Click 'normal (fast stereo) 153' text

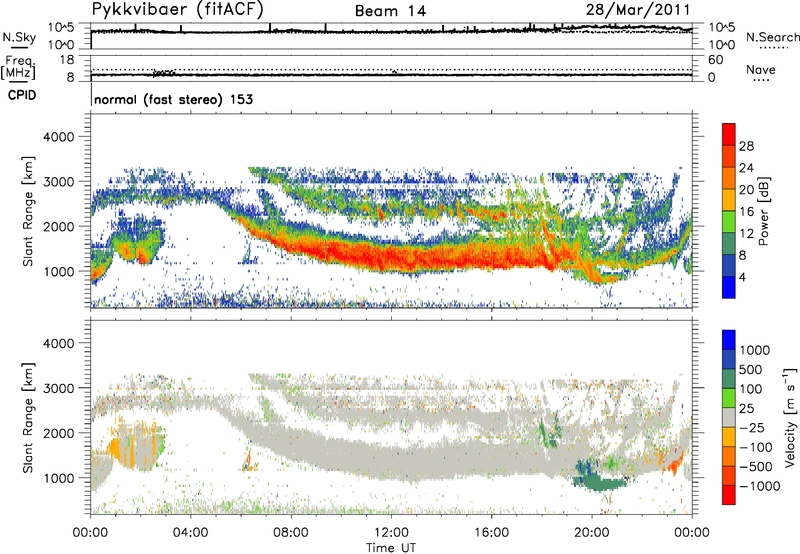[x=173, y=99]
